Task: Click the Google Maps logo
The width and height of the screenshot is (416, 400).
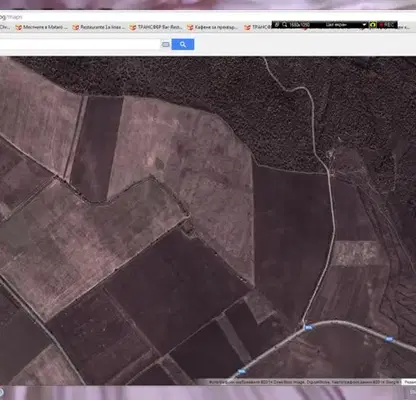Action: pos(11,17)
